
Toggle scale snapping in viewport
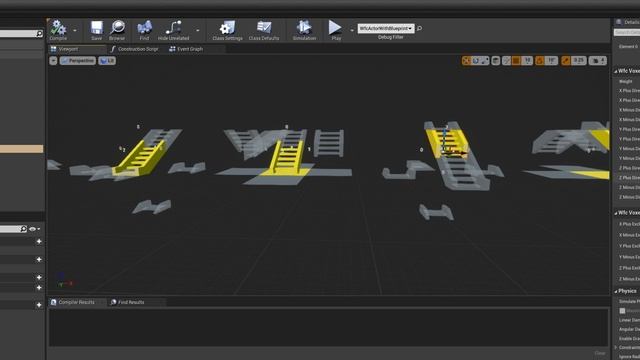tap(566, 61)
